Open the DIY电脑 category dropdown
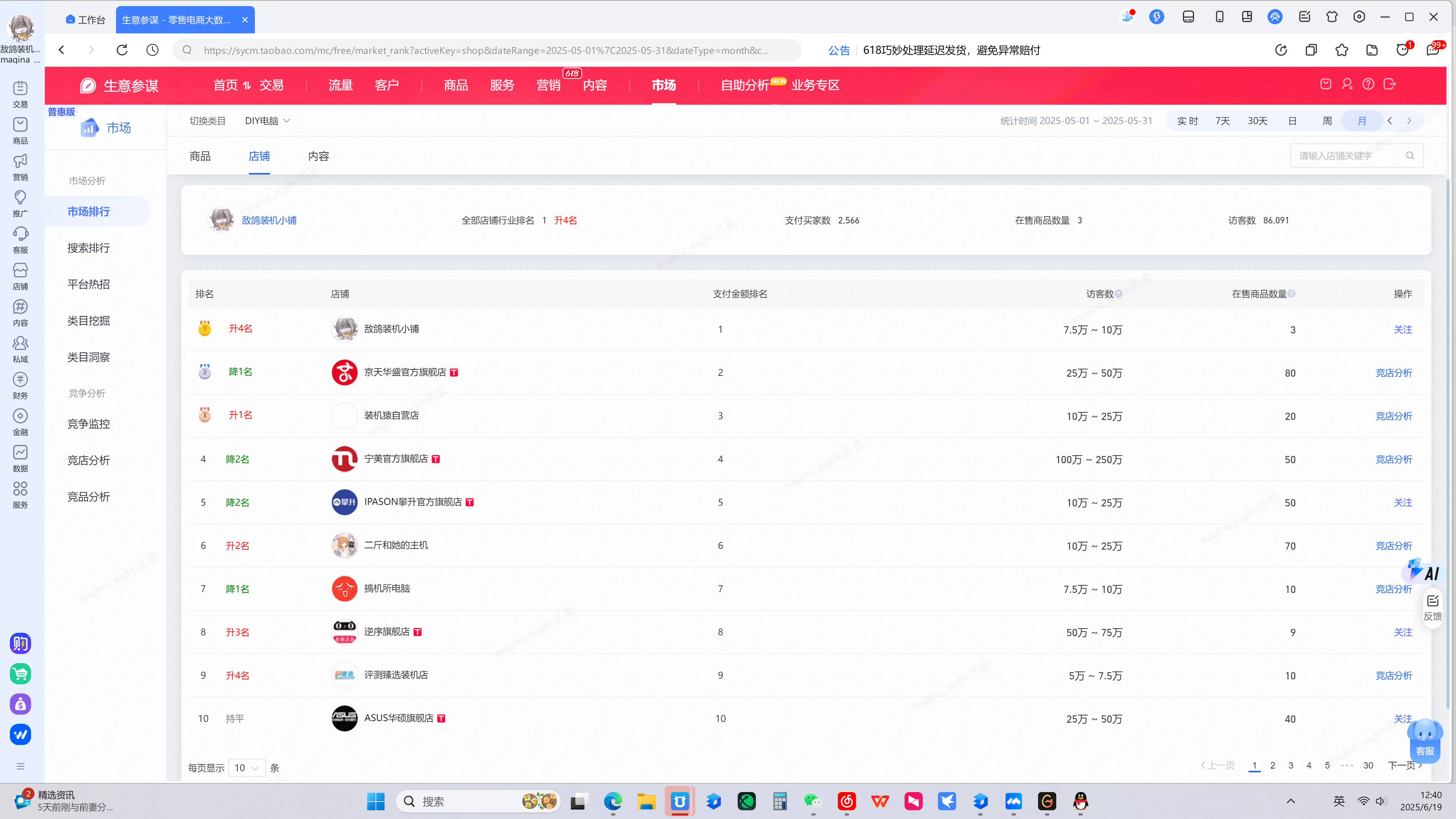The height and width of the screenshot is (819, 1456). 267,121
